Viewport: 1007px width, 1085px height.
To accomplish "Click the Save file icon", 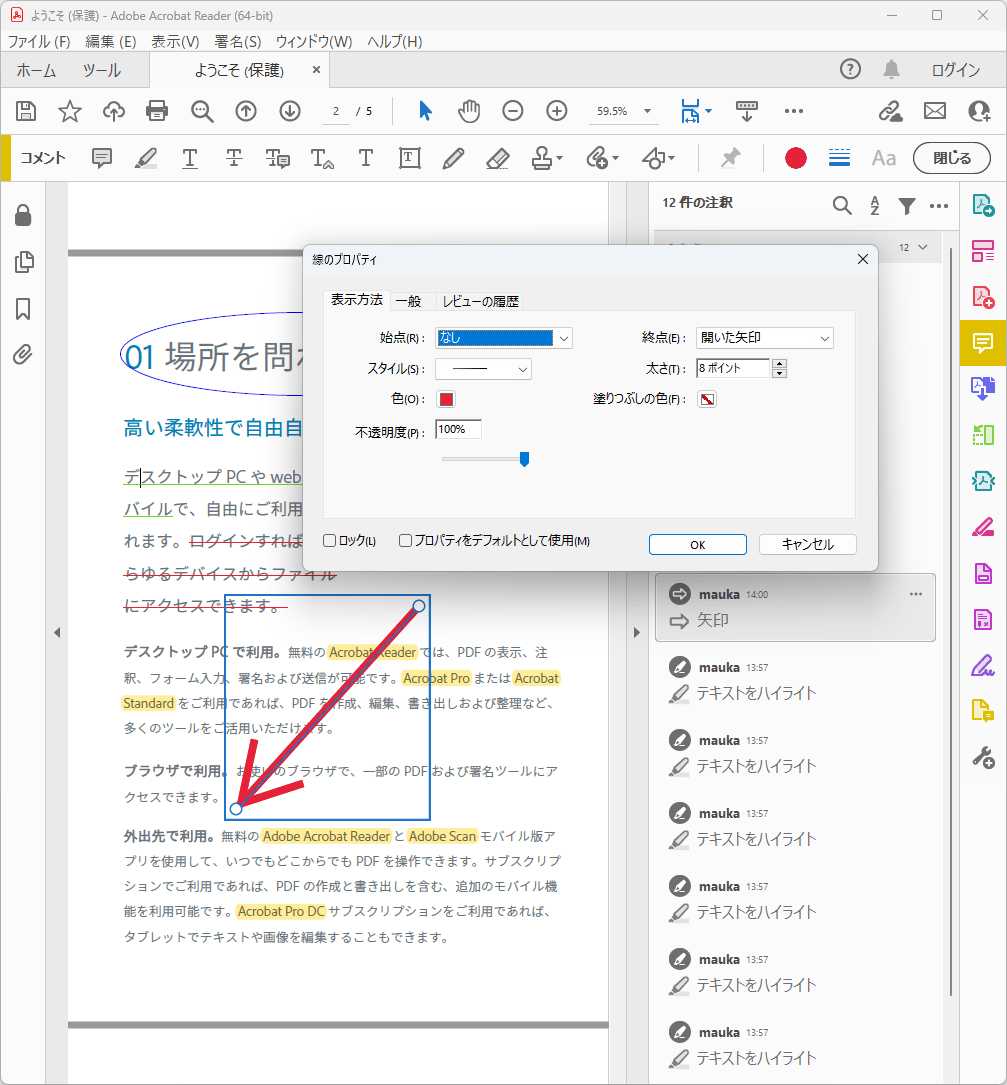I will click(26, 111).
